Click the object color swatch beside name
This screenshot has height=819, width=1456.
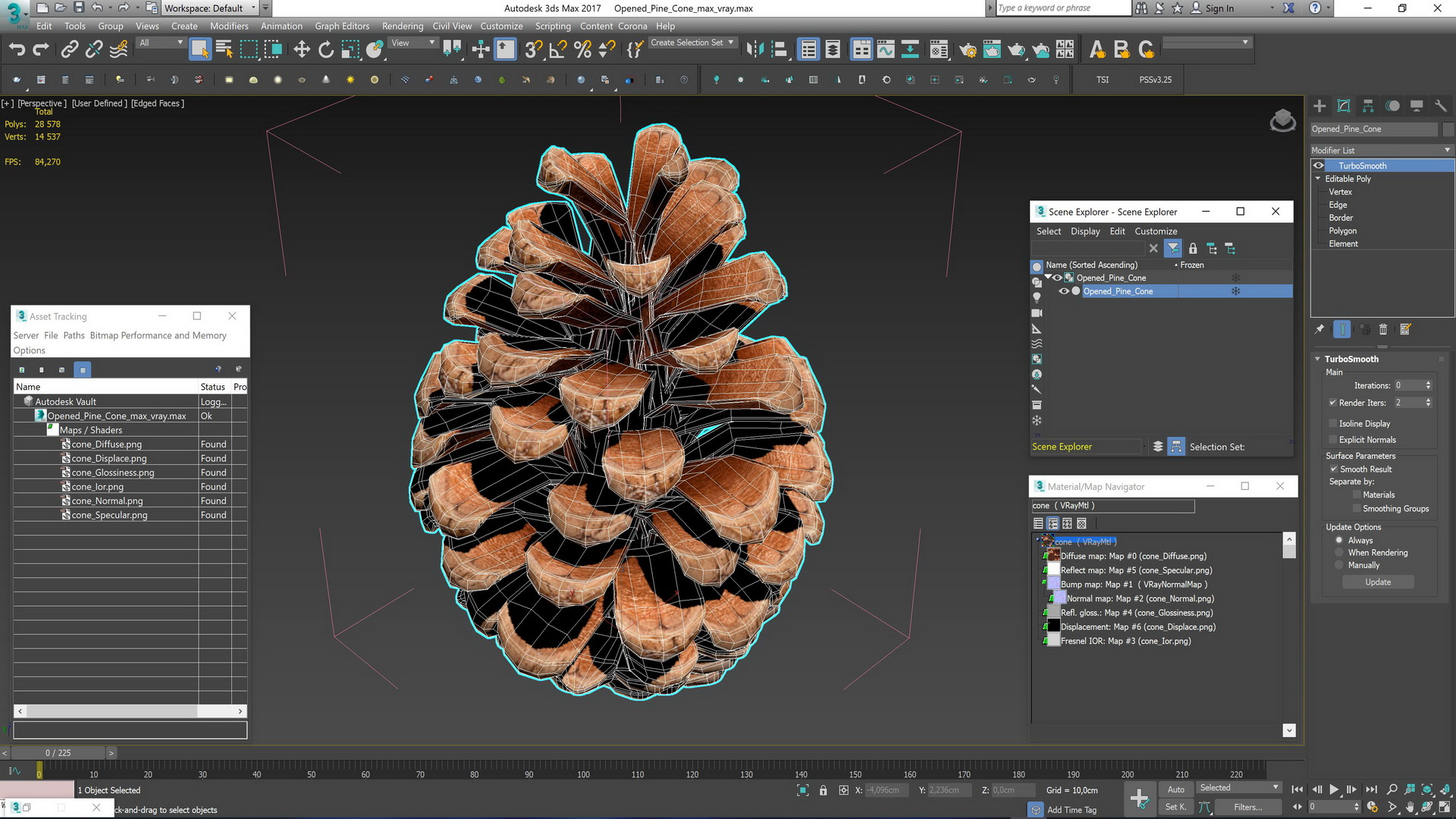point(1448,129)
